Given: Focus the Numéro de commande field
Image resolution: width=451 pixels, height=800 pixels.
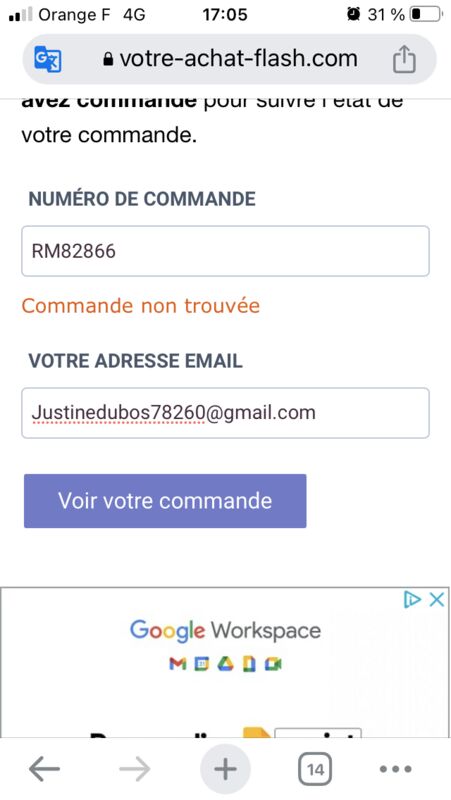Looking at the screenshot, I should (x=225, y=251).
